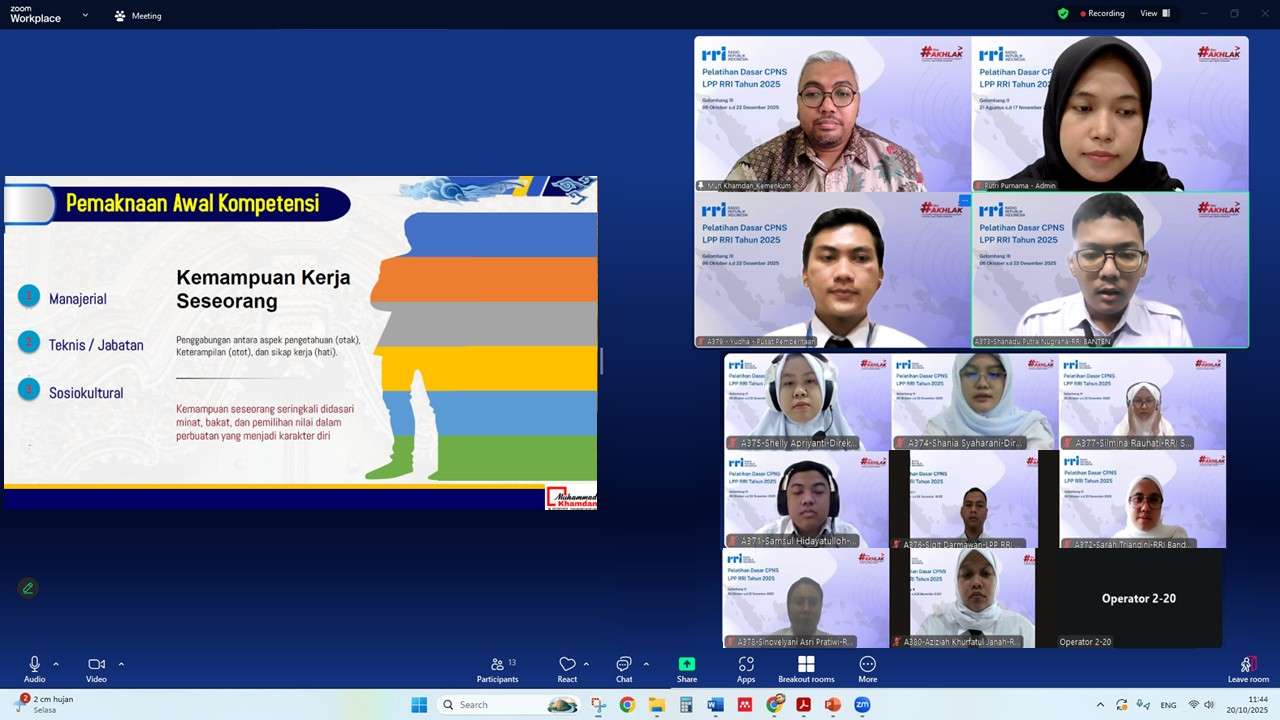The width and height of the screenshot is (1280, 720).
Task: Switch to the Meeting tab
Action: point(138,16)
